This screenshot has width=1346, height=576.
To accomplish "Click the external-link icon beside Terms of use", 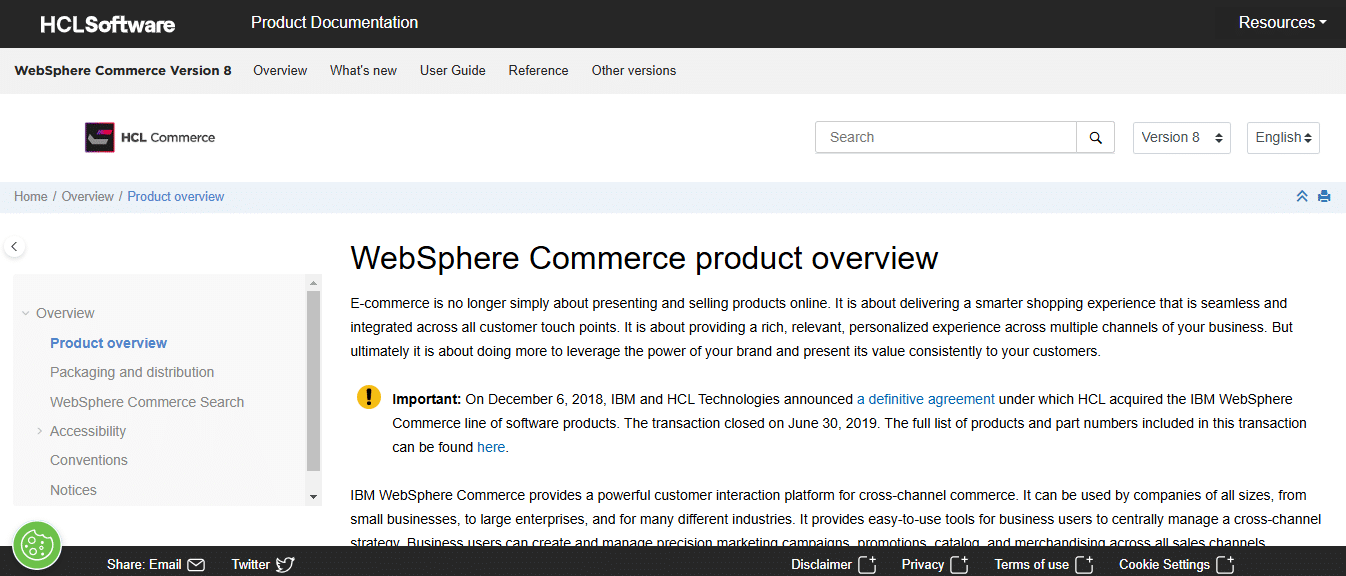I will [1084, 565].
